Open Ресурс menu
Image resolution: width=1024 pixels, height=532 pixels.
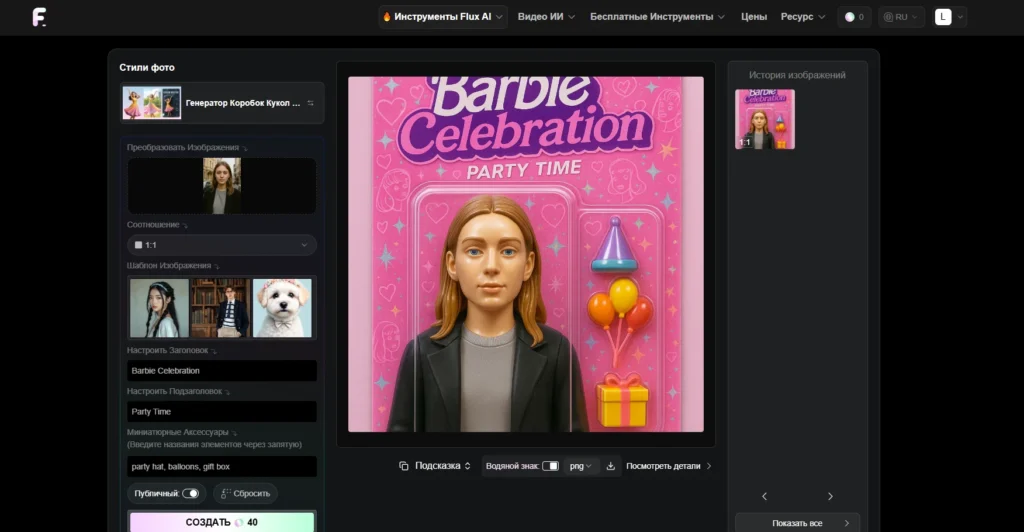(x=803, y=17)
